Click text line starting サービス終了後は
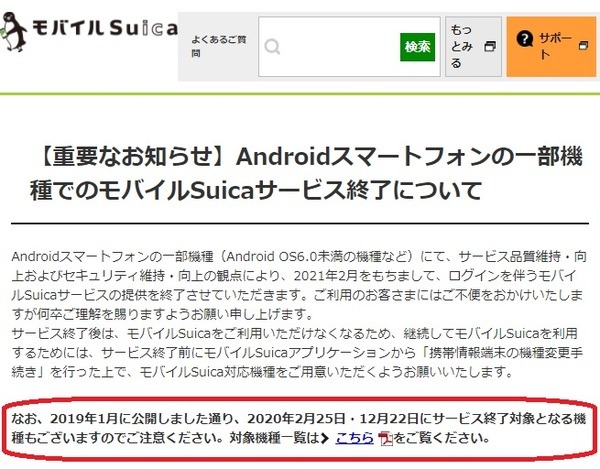The image size is (600, 469). click(x=294, y=334)
